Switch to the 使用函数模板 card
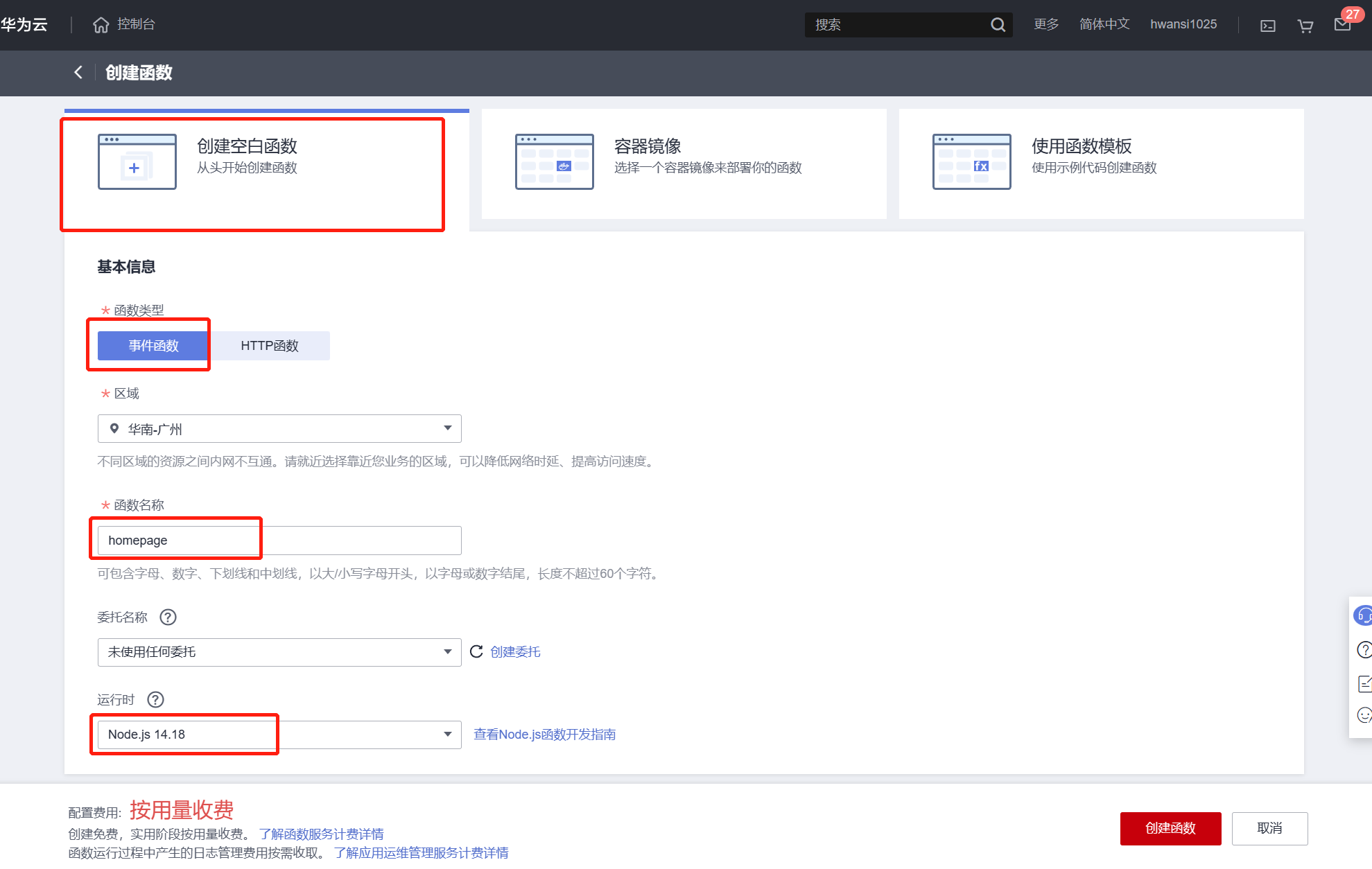 [1101, 164]
